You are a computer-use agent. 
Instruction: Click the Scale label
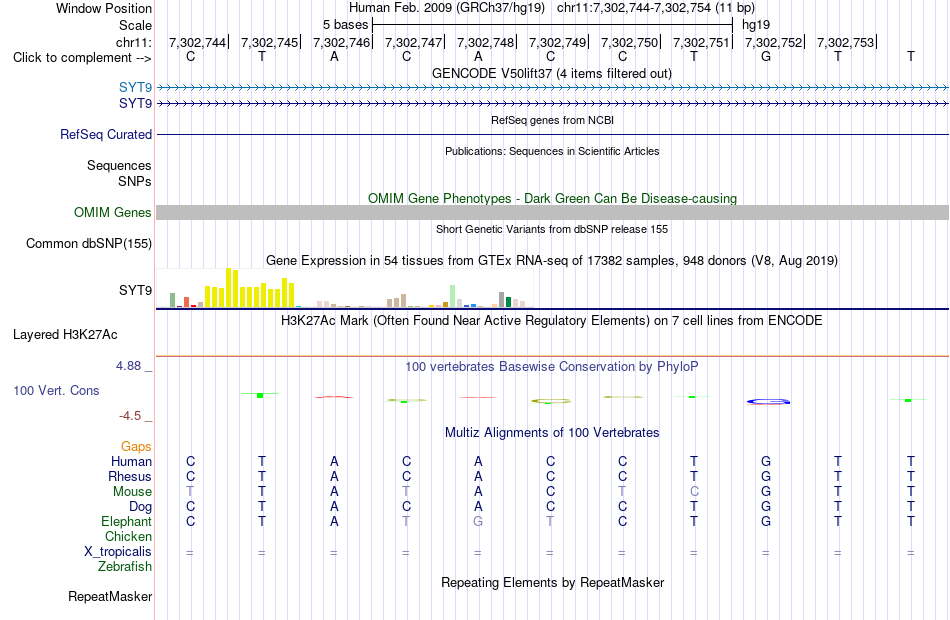click(x=135, y=25)
